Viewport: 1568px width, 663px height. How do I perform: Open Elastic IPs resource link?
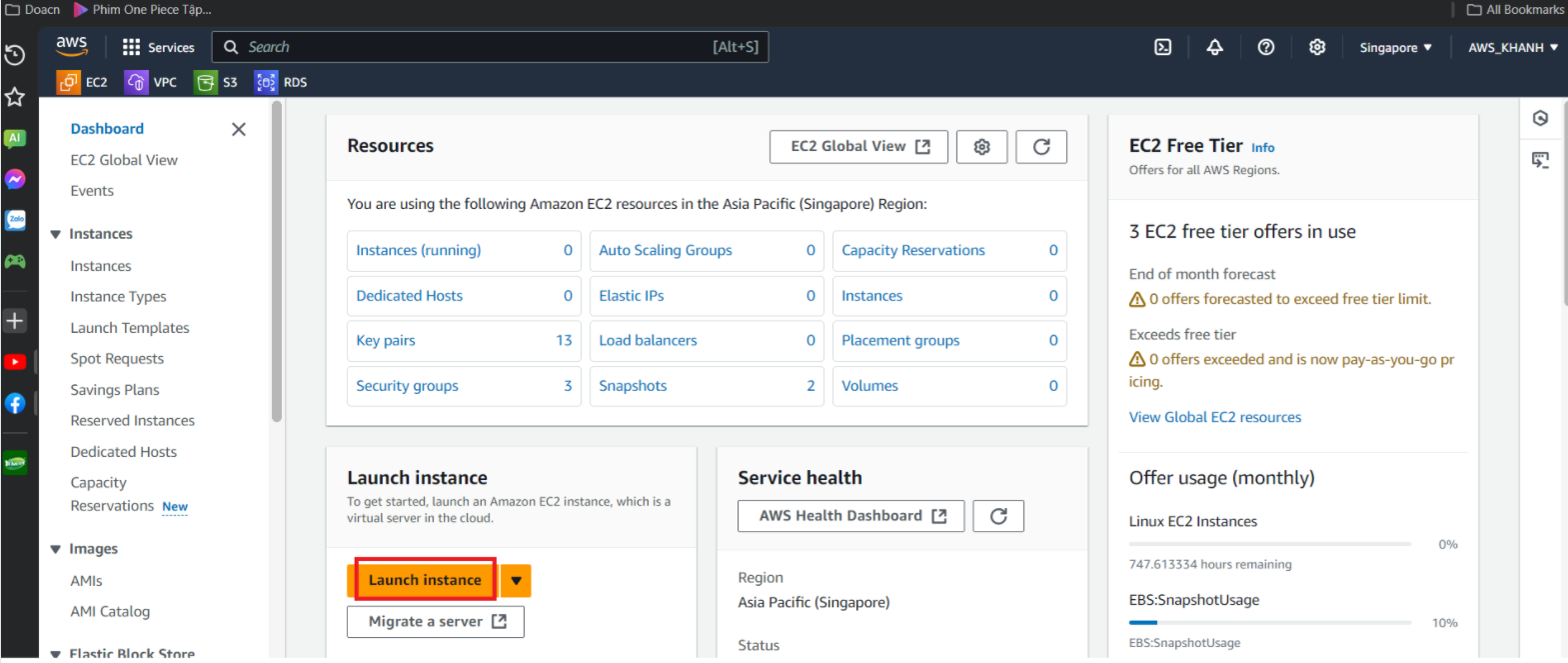[632, 296]
